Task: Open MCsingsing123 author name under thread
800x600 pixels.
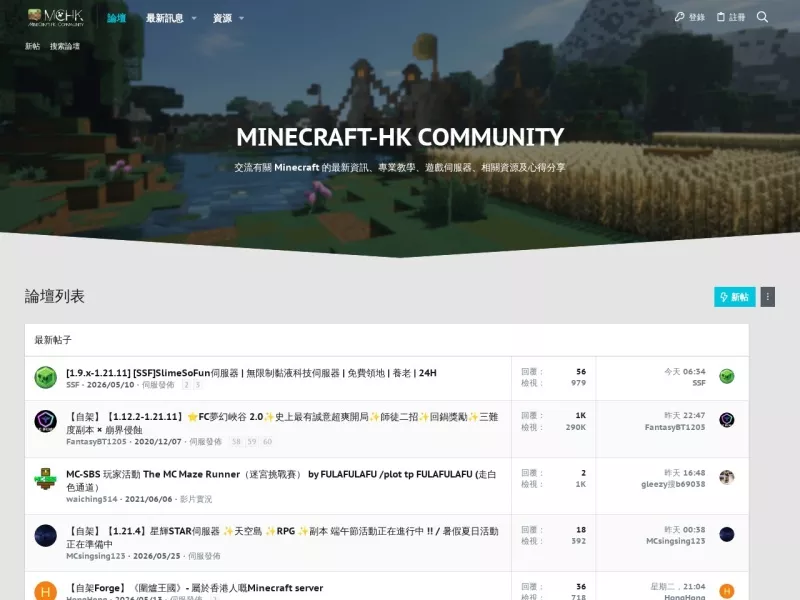Action: click(95, 556)
